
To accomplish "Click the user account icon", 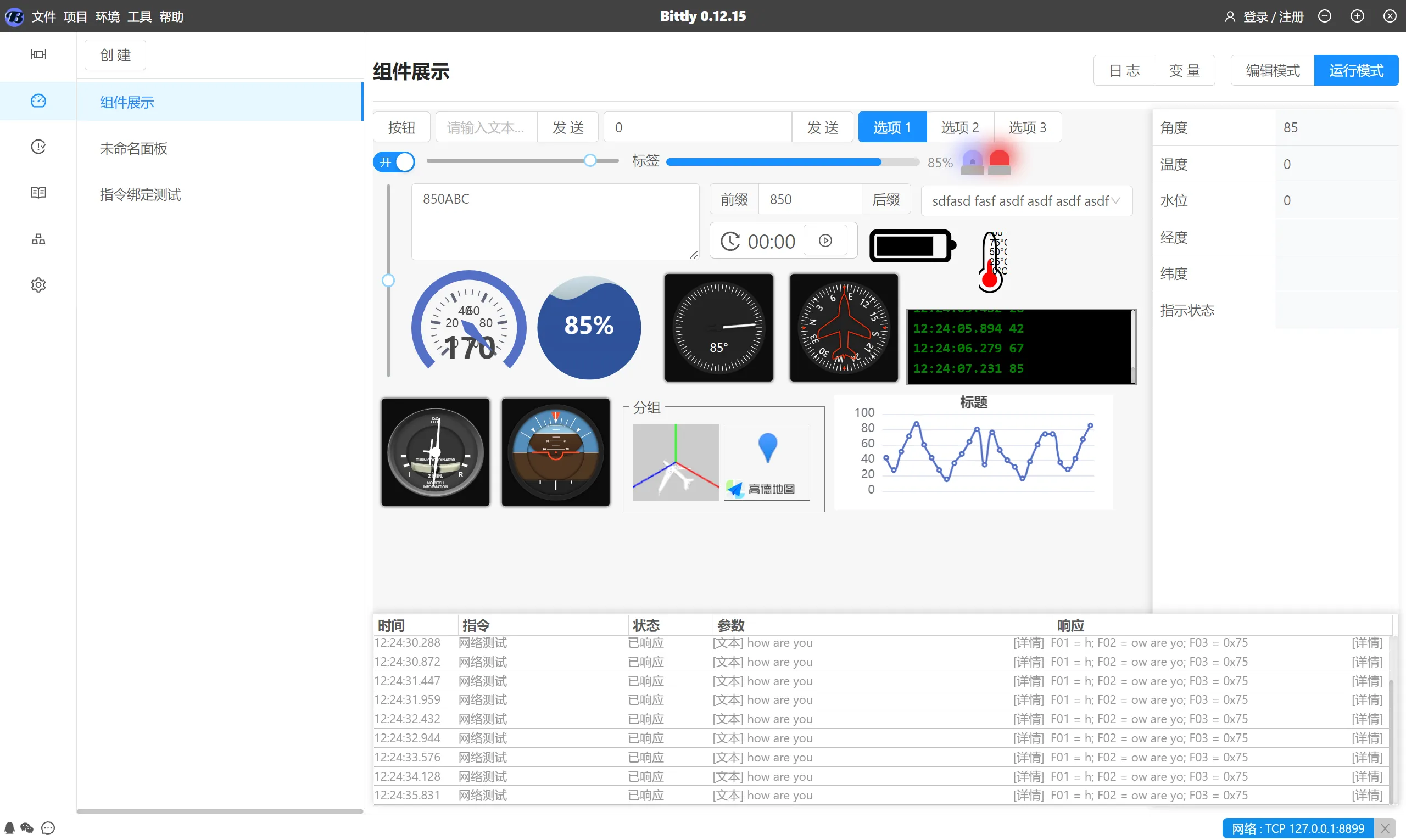I will pos(1229,16).
